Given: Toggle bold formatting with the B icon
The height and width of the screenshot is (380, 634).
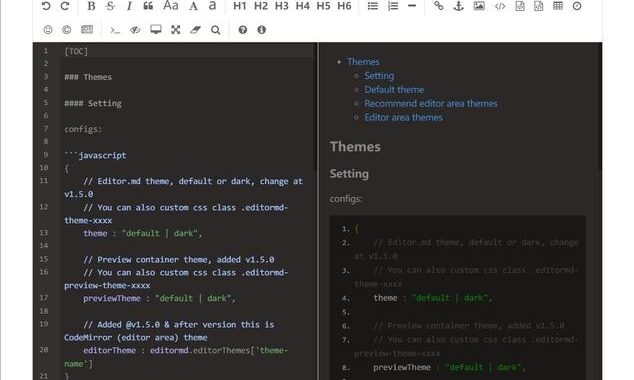Looking at the screenshot, I should point(91,6).
